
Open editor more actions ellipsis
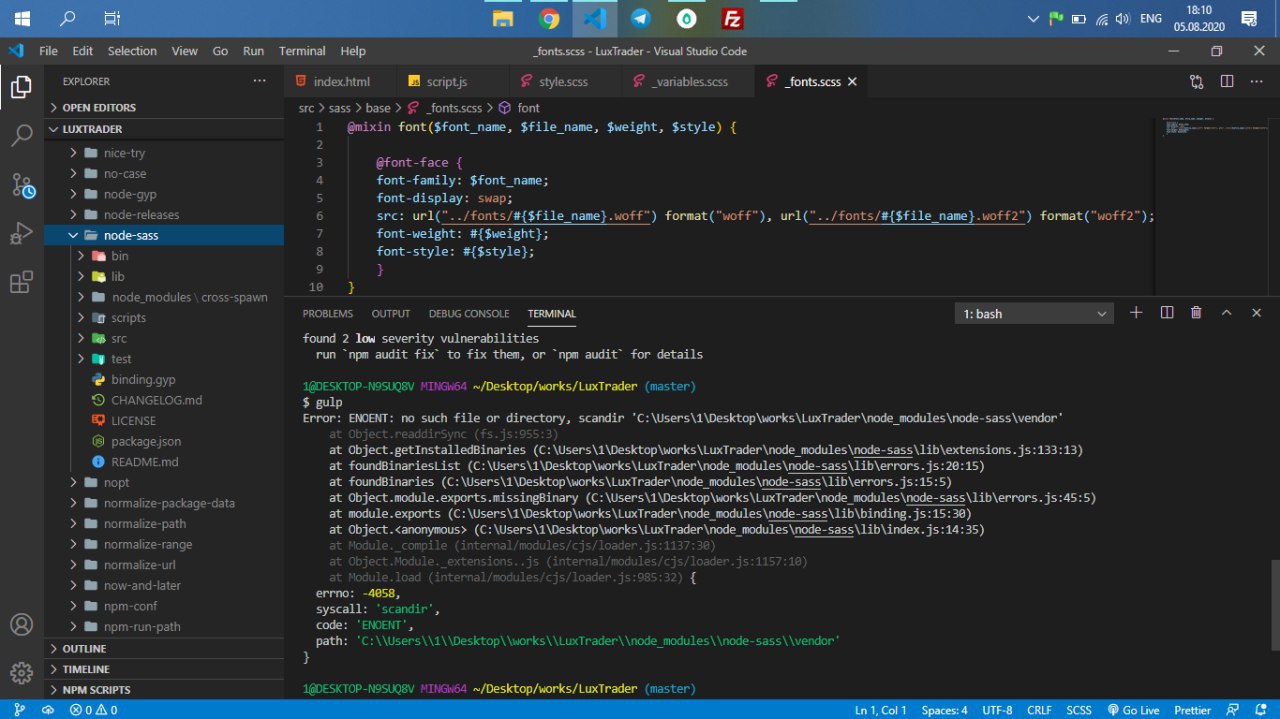tap(1256, 82)
